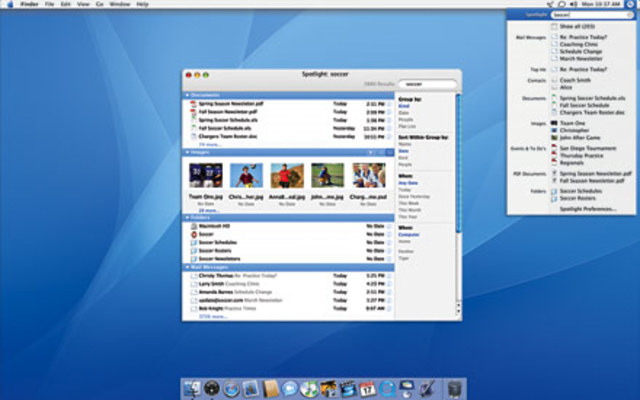Show info for Christy Thomas mail row
Screen dimensions: 640x400
389,276
